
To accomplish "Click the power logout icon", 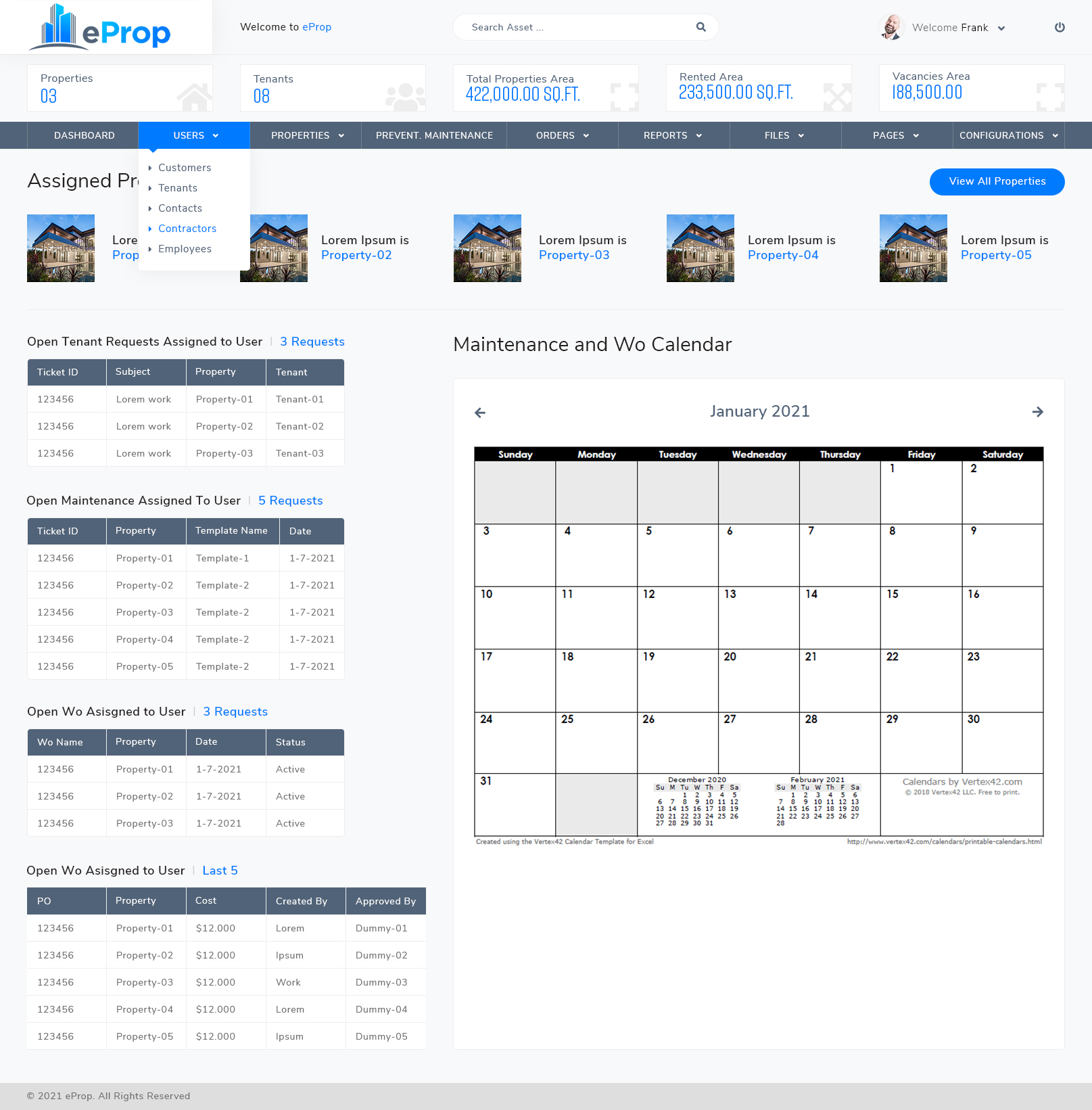I will pyautogui.click(x=1060, y=27).
